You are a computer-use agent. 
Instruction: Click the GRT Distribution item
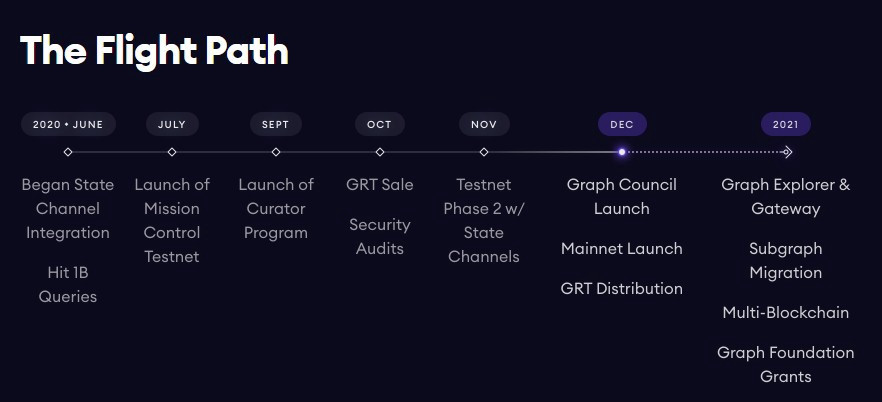click(x=622, y=288)
